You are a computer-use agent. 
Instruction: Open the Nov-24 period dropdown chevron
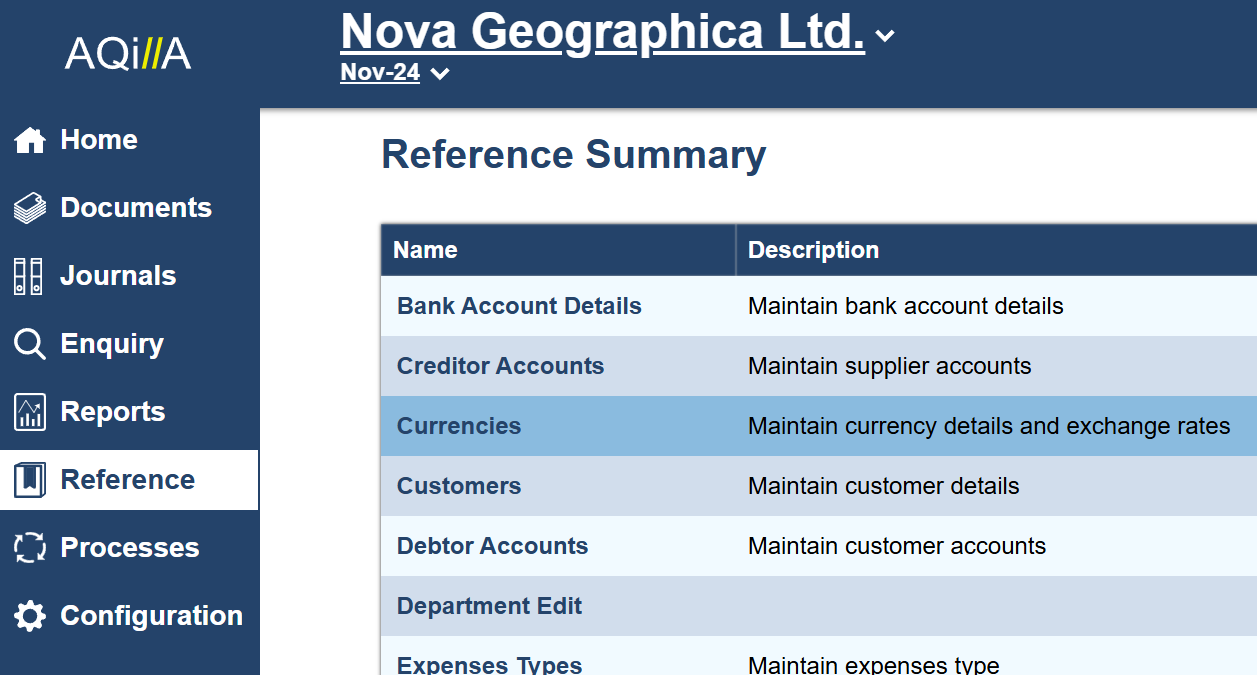tap(440, 73)
